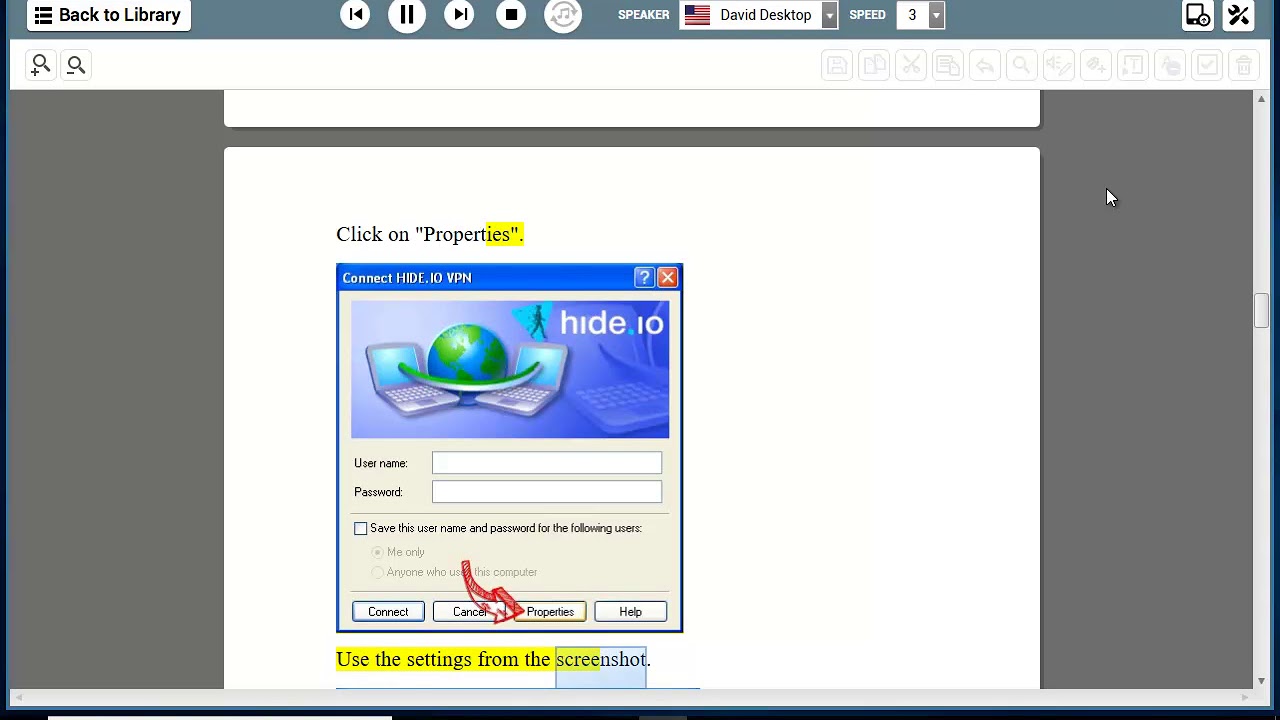Image resolution: width=1280 pixels, height=720 pixels.
Task: Click the Connect button in the VPN dialog
Action: (x=388, y=612)
